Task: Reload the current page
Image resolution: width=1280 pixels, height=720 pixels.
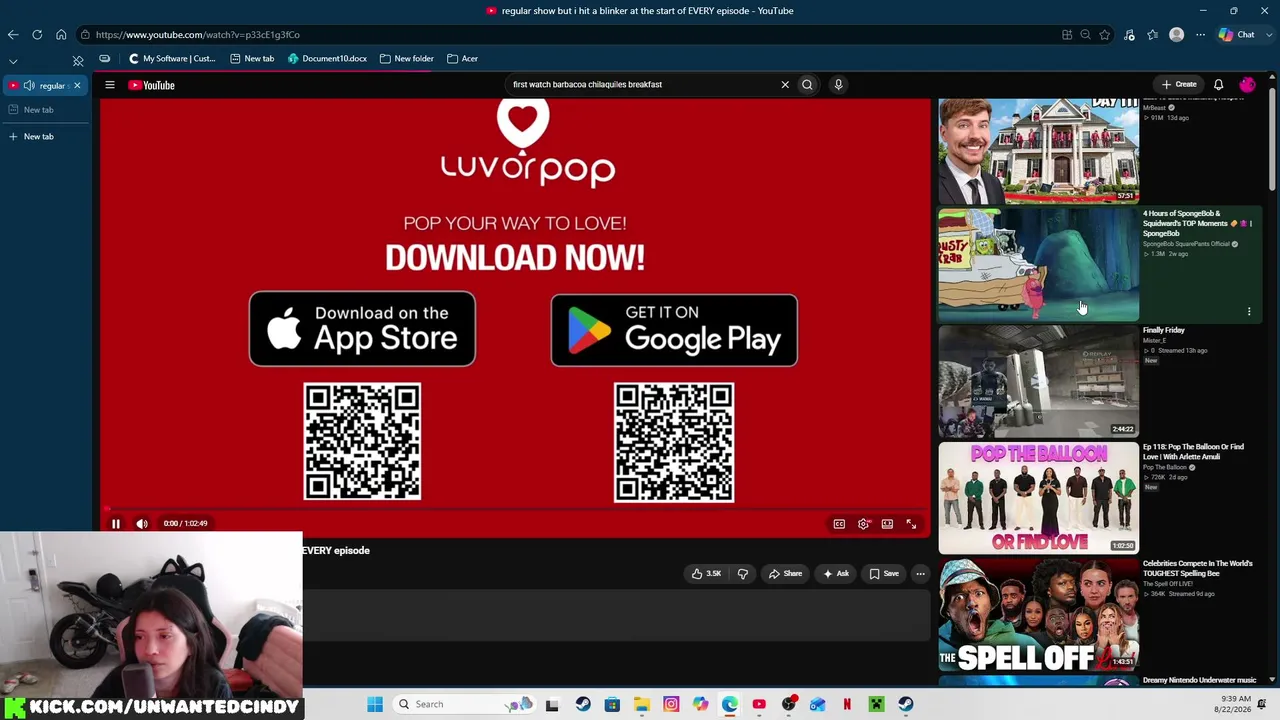Action: pos(37,35)
